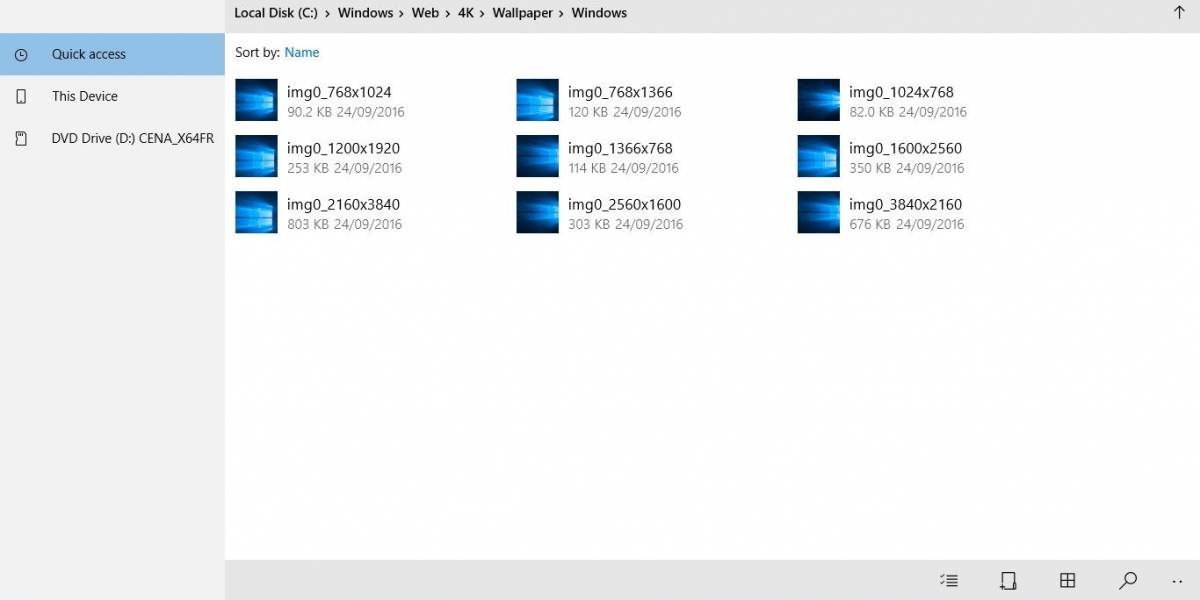
Task: Switch layout using grid view icon
Action: coord(1068,580)
